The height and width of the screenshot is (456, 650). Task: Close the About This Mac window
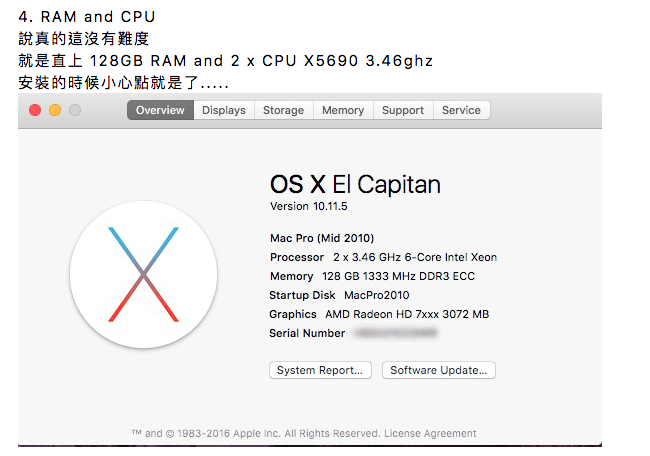tap(35, 110)
